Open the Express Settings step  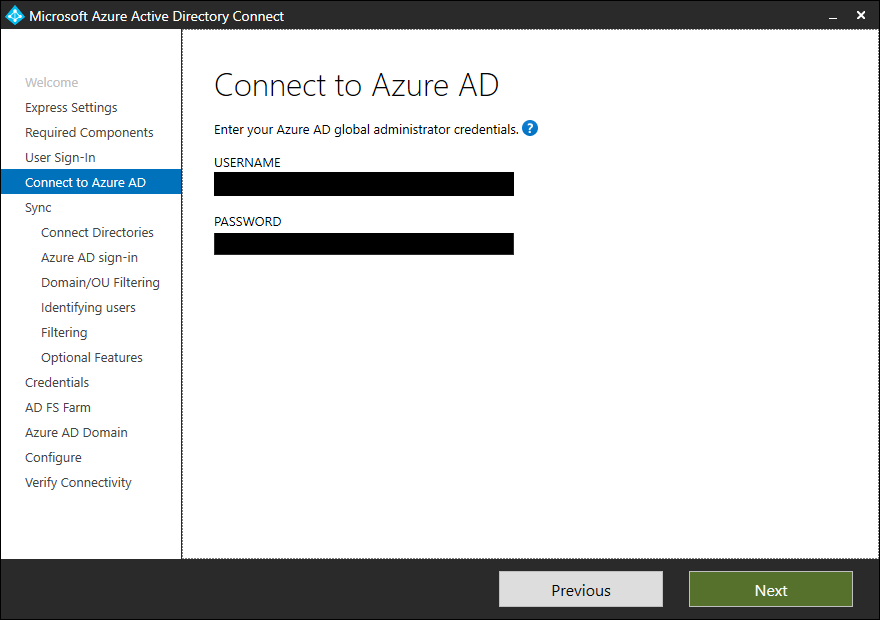[x=71, y=108]
